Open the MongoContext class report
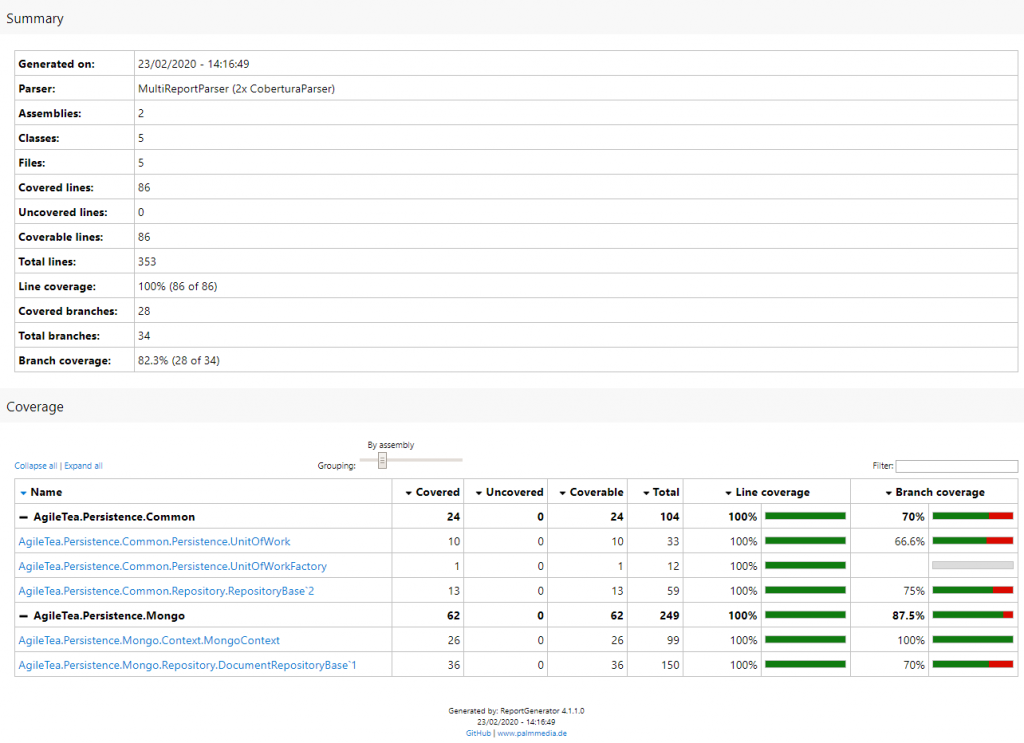Screen dimensions: 1024x743 click(149, 640)
